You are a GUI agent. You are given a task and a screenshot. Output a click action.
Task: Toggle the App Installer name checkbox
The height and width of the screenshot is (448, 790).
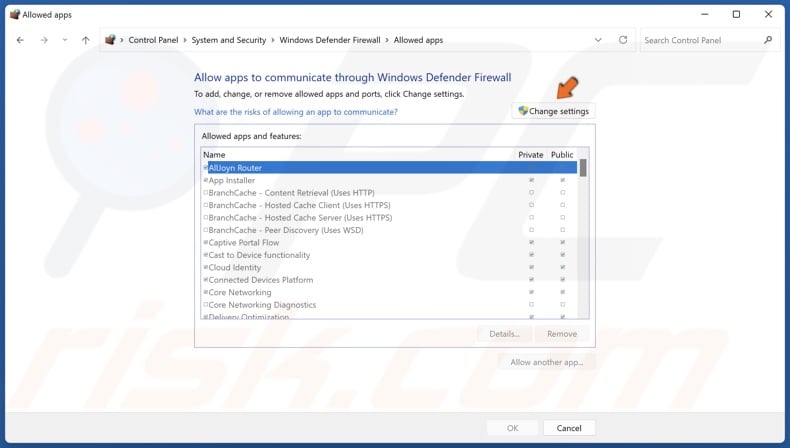click(x=206, y=180)
